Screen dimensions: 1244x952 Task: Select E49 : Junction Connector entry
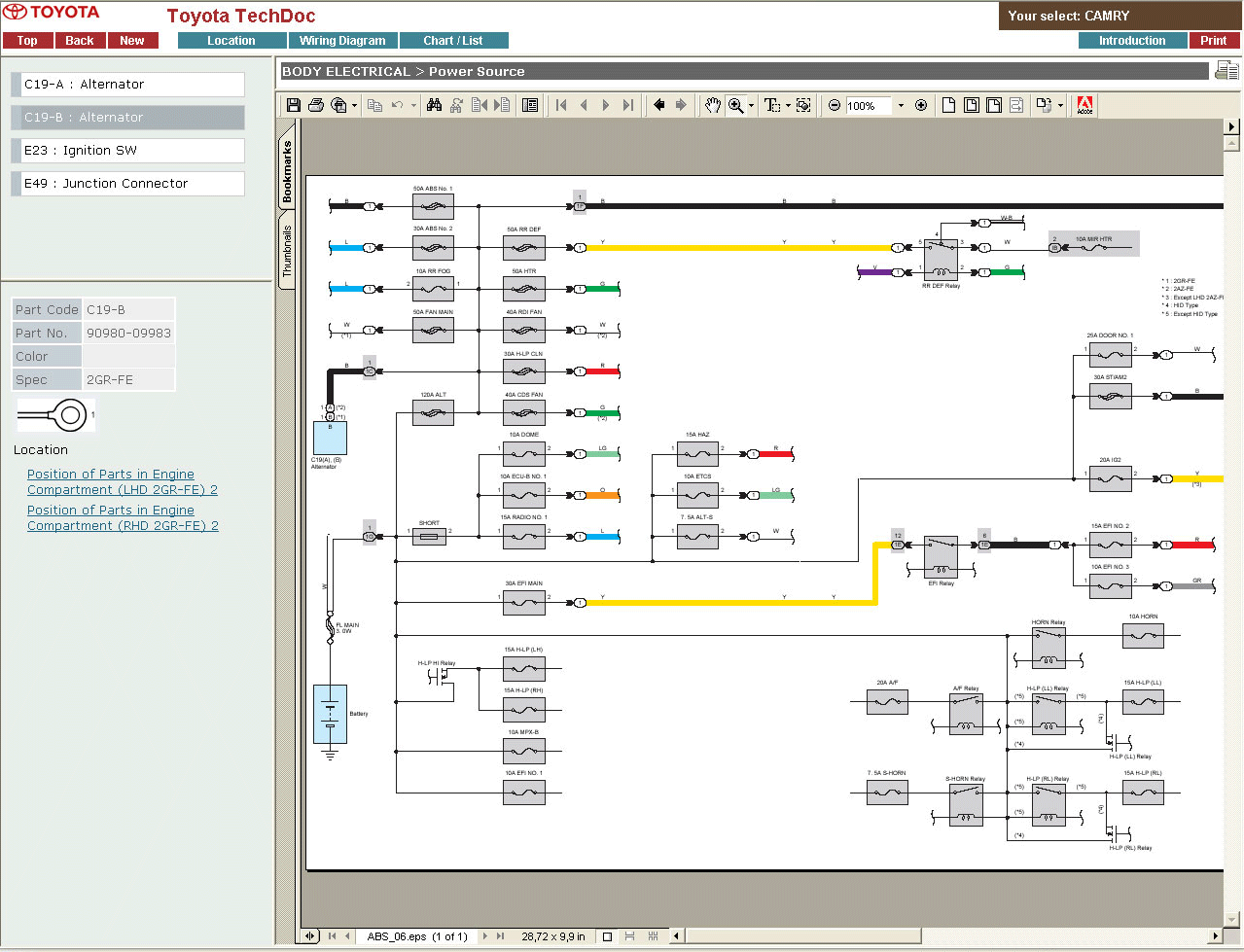pos(127,184)
